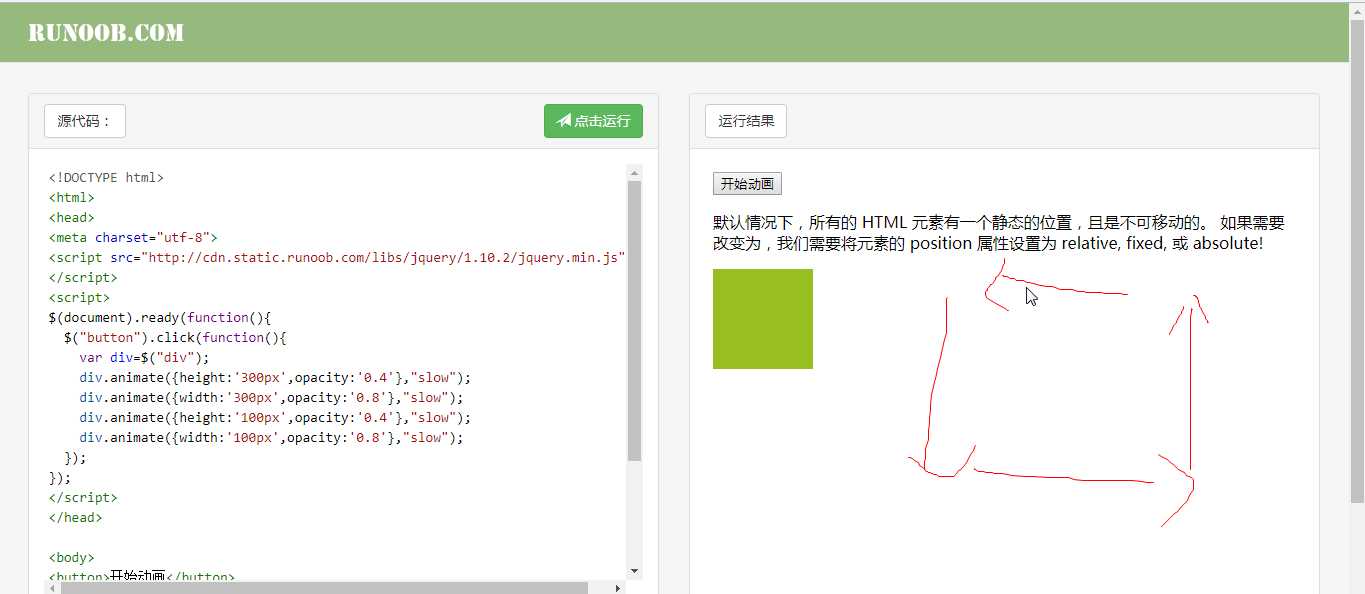The height and width of the screenshot is (594, 1365).
Task: Click the <head> opening tag line
Action: click(72, 218)
